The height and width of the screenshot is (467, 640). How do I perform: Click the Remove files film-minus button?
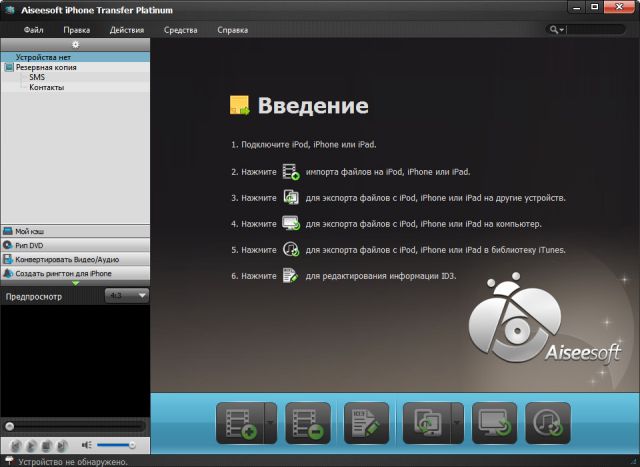pos(308,423)
